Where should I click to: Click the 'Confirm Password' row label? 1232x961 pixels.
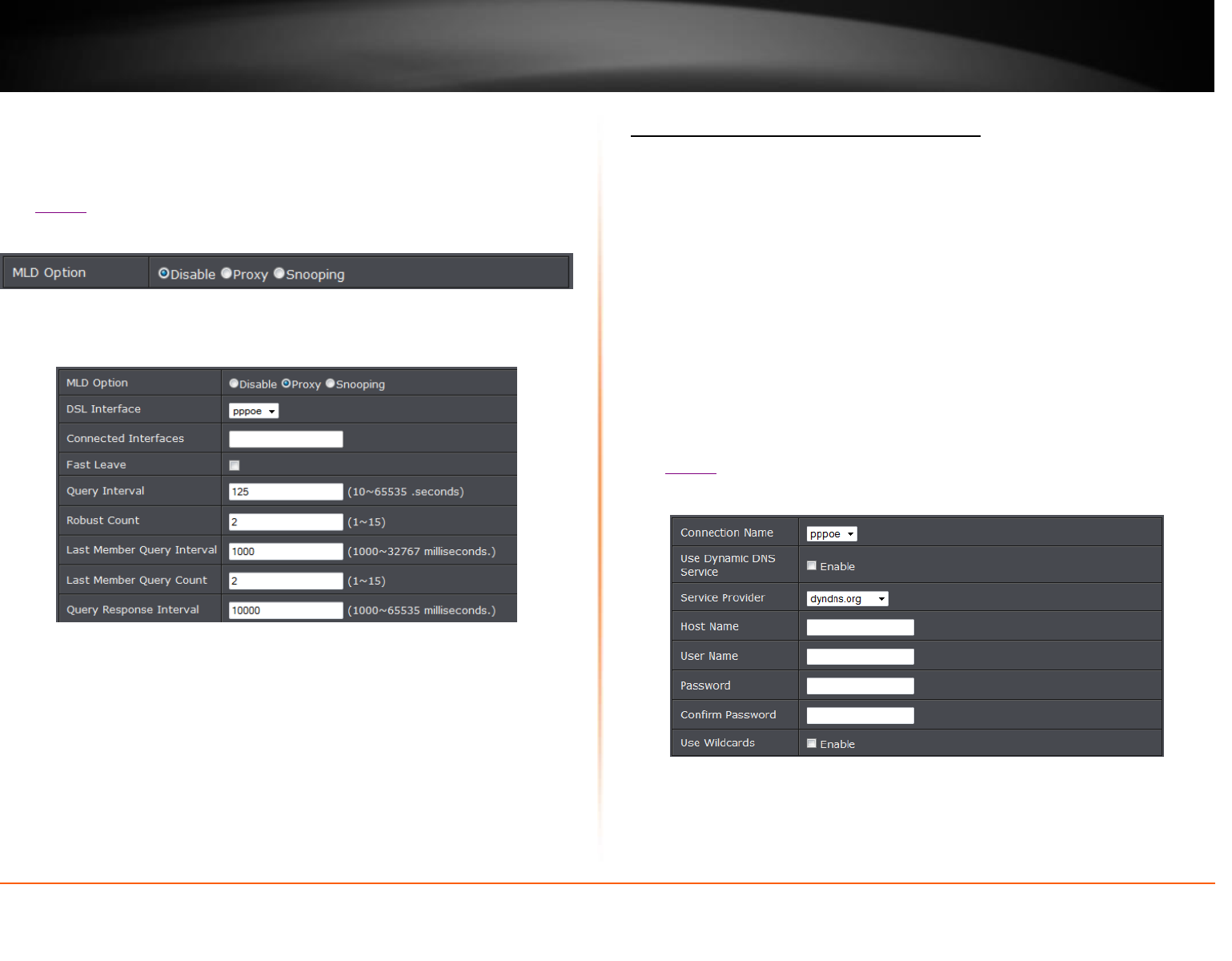(728, 714)
